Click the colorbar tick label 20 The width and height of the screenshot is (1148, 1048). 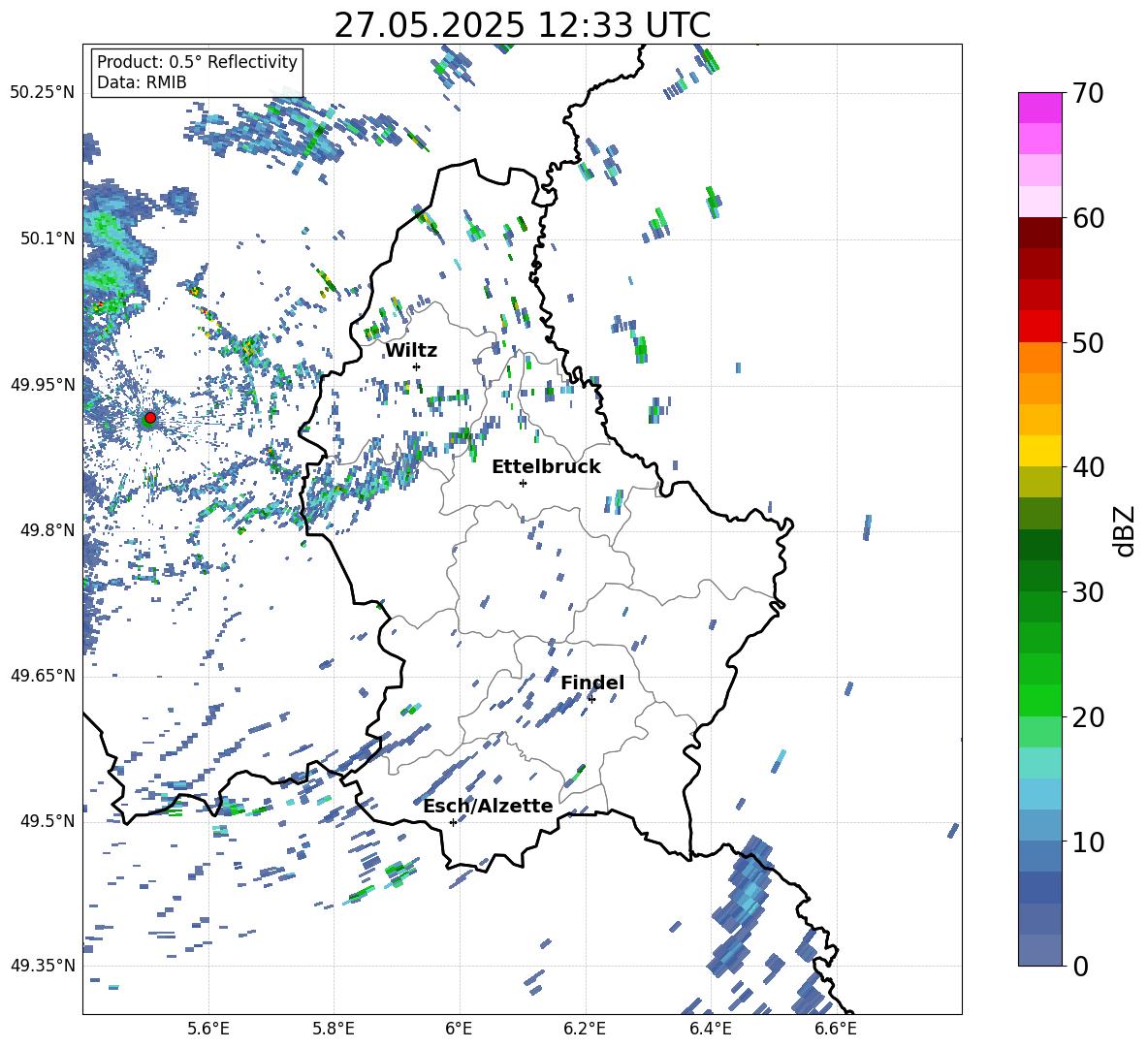1088,716
